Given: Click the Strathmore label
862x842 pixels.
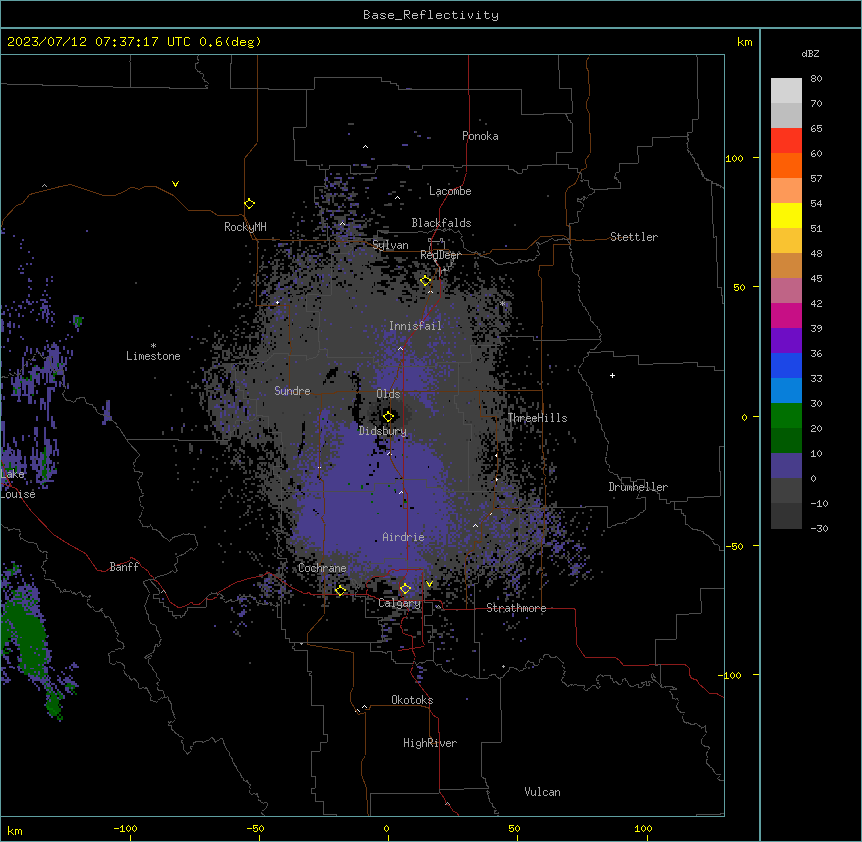Looking at the screenshot, I should click(516, 608).
